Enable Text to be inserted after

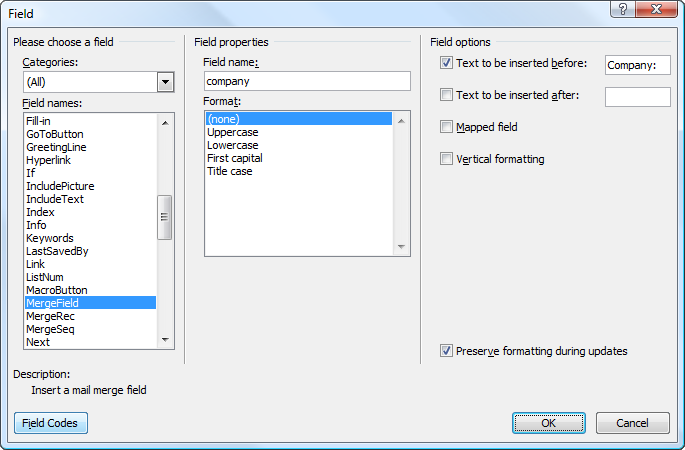point(446,96)
